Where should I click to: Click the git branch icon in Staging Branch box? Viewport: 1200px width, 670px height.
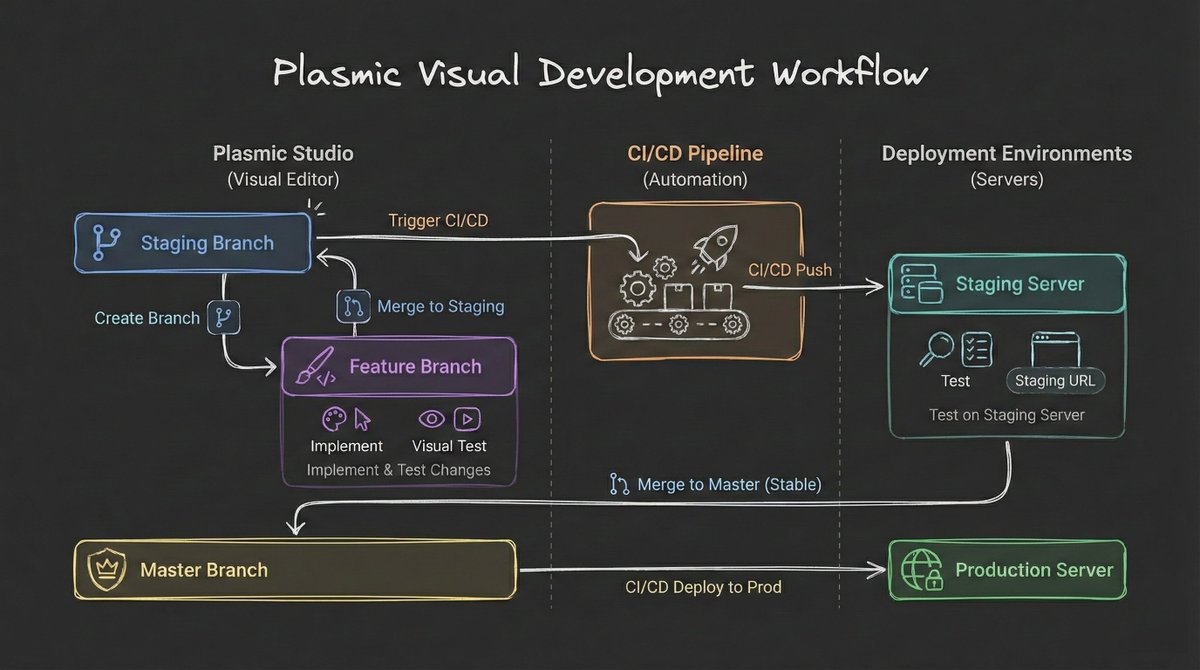106,243
